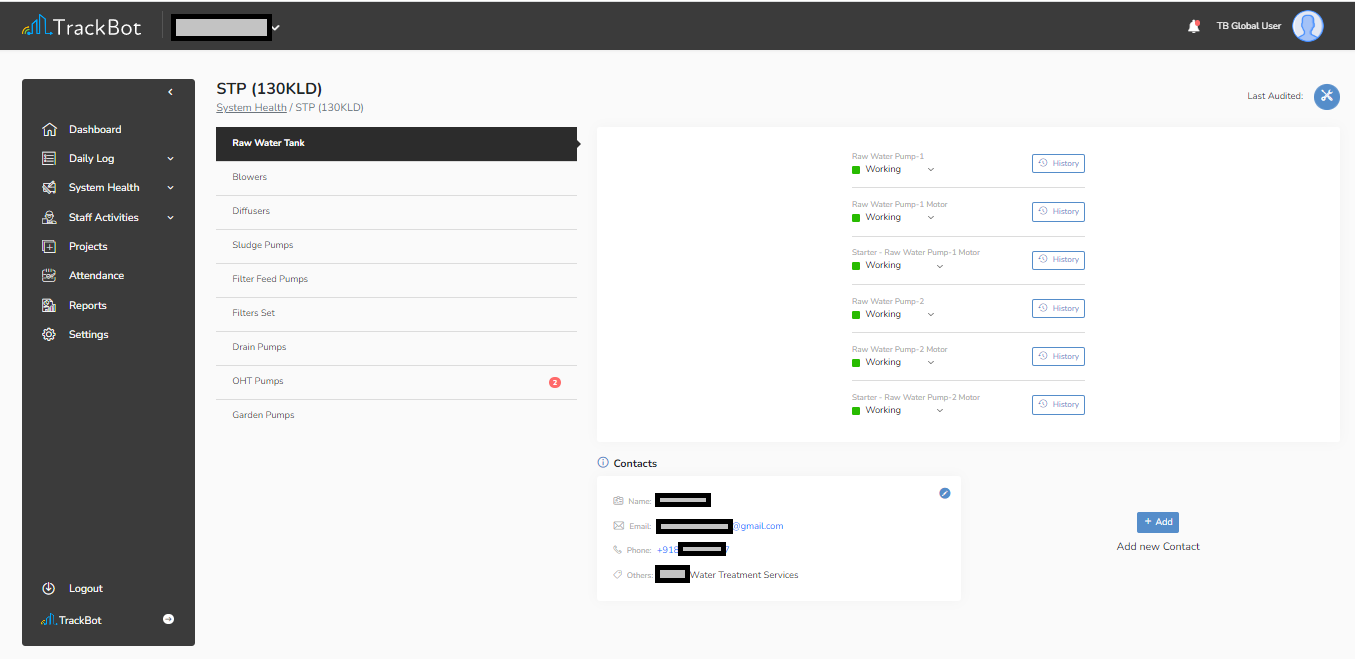Click the TrackBot logo in the header
The width and height of the screenshot is (1355, 659).
tap(82, 25)
